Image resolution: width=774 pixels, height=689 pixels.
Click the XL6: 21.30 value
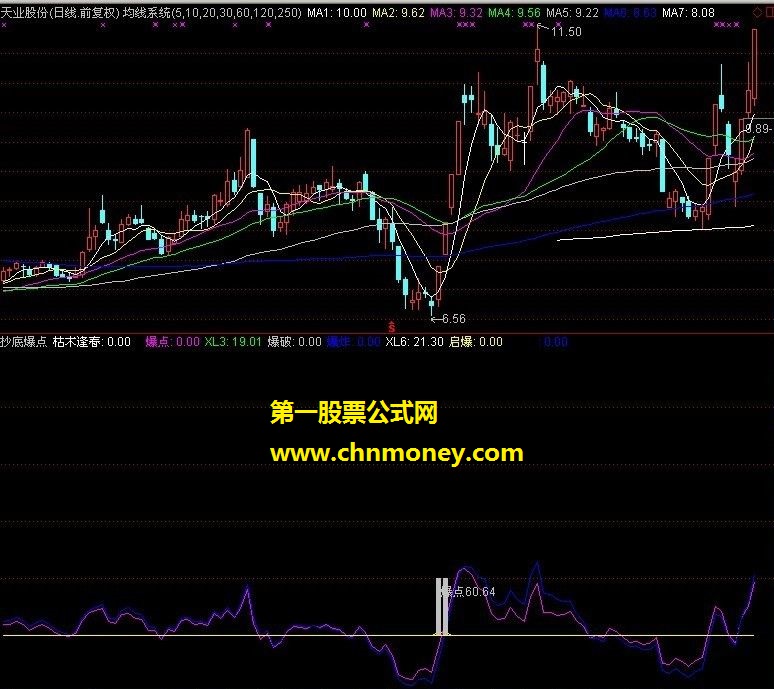click(x=414, y=342)
